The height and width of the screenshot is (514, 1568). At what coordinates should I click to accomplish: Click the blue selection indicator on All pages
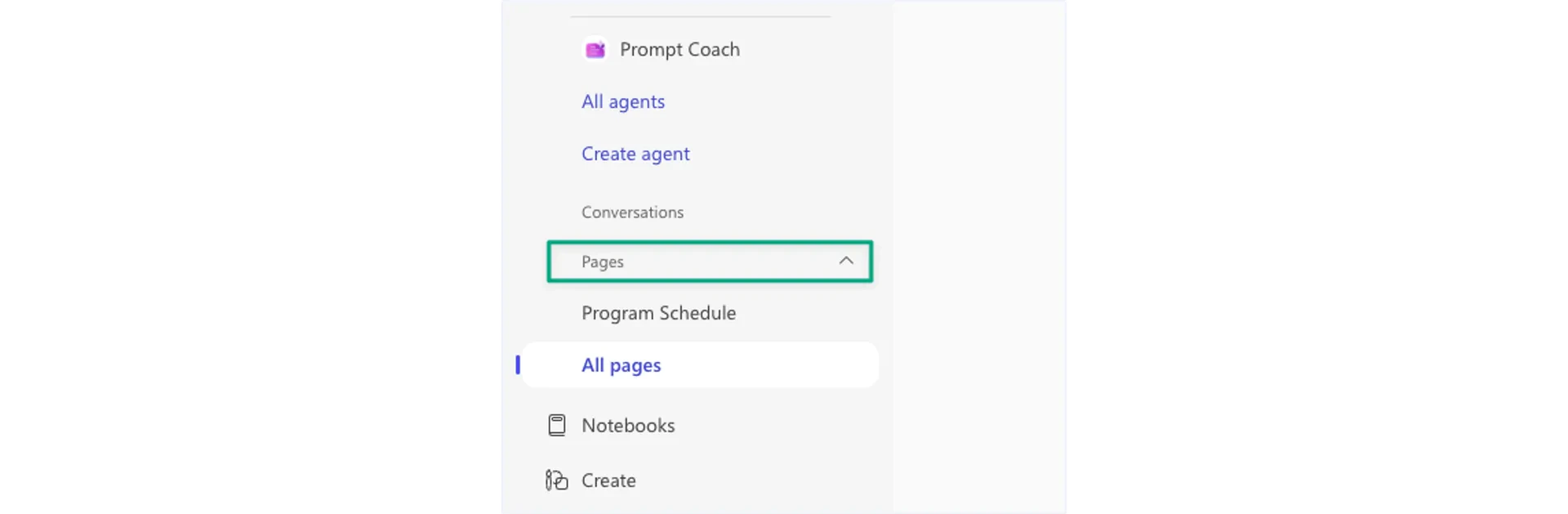click(519, 364)
